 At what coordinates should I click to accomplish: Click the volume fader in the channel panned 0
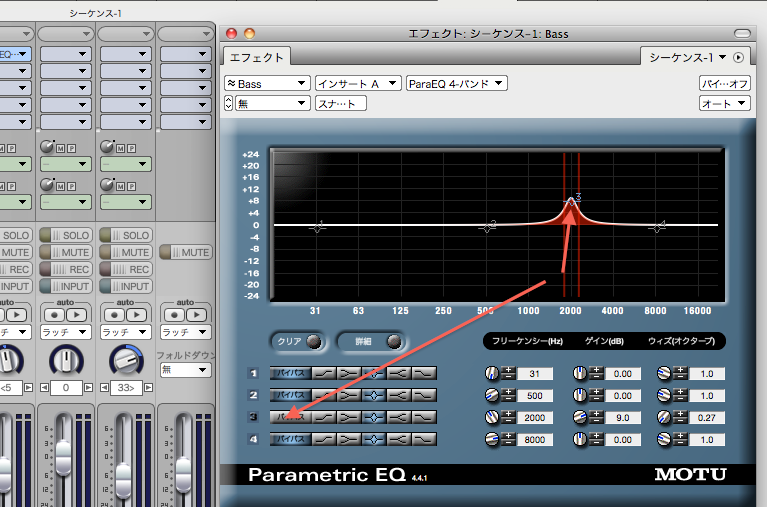(64, 458)
